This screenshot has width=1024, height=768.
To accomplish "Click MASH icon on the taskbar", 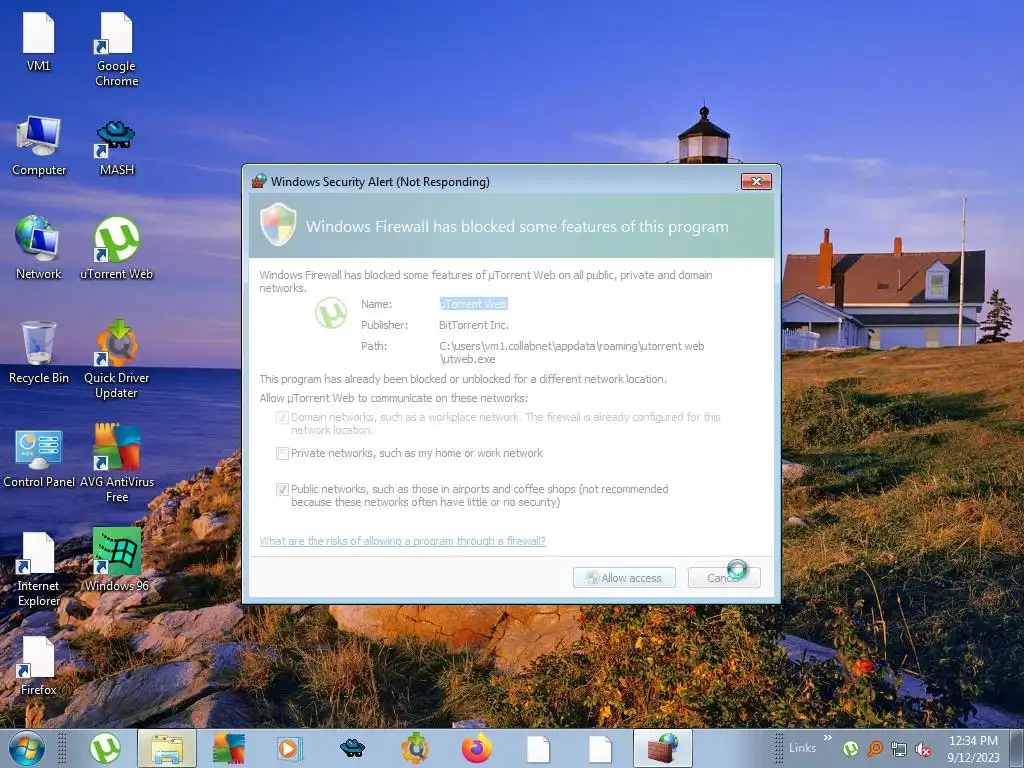I will (x=352, y=748).
